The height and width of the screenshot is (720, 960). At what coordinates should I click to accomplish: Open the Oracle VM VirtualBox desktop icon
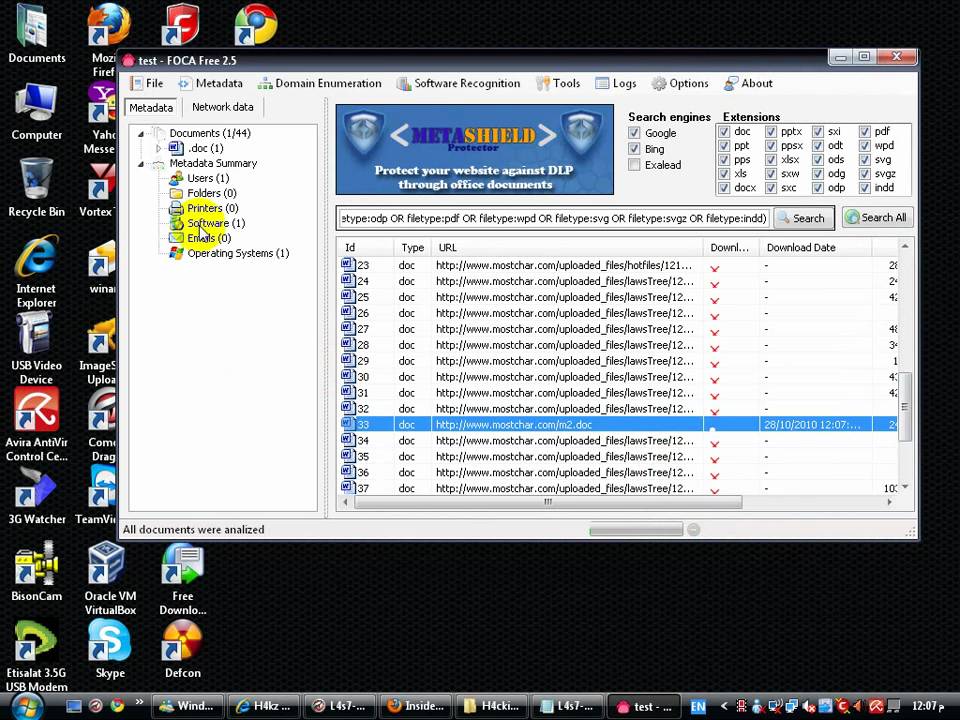click(x=110, y=579)
